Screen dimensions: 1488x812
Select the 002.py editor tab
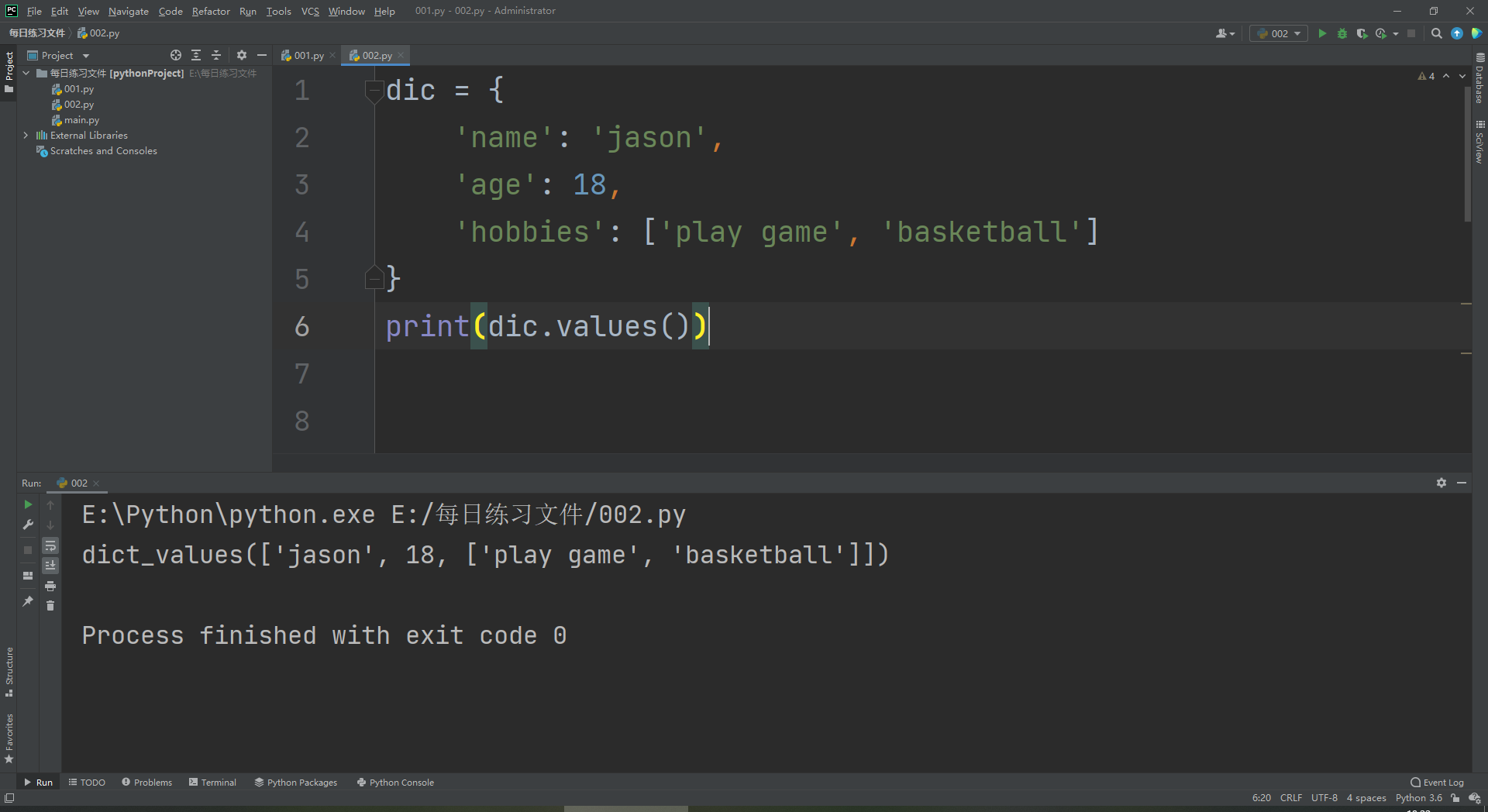376,55
